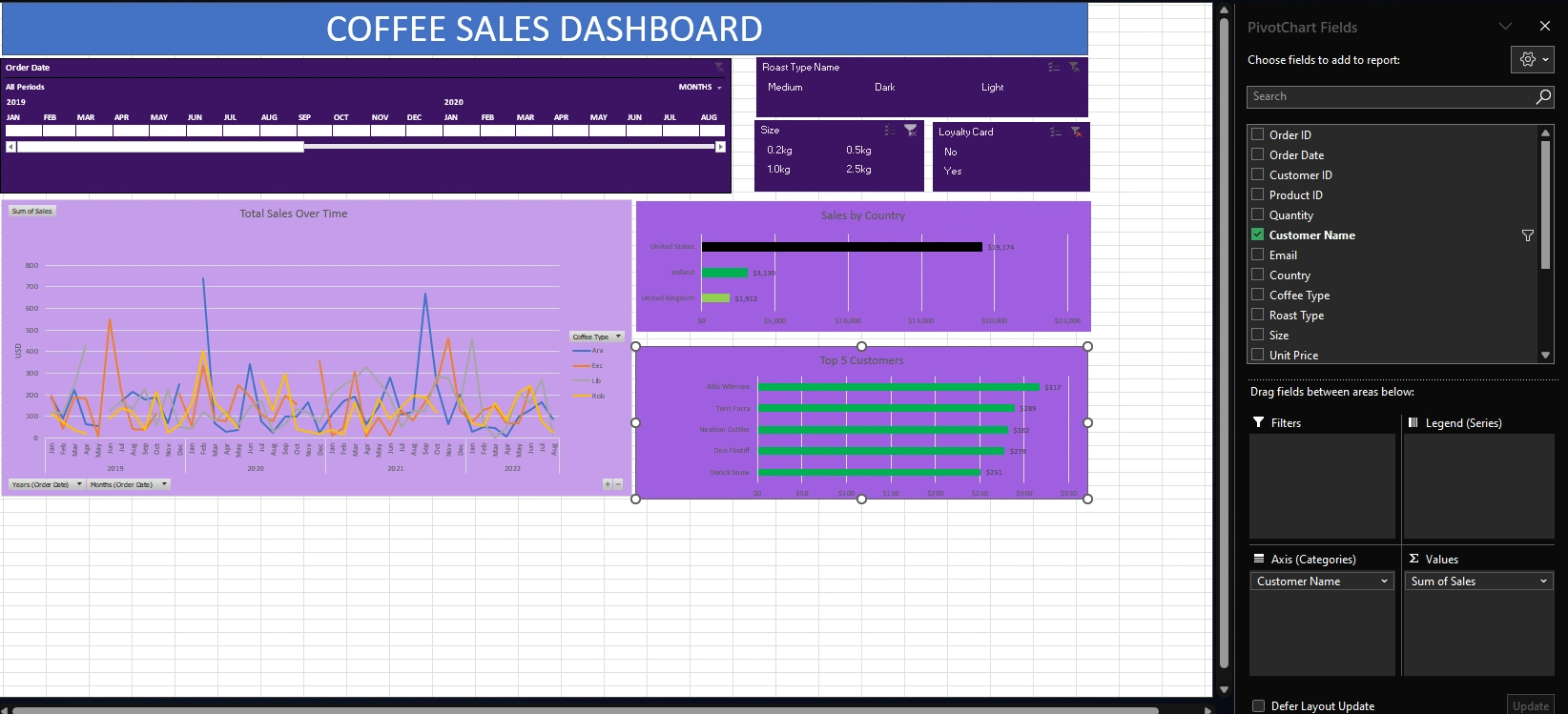Toggle multi-select on Size slicer
The width and height of the screenshot is (1568, 714).
(x=890, y=131)
